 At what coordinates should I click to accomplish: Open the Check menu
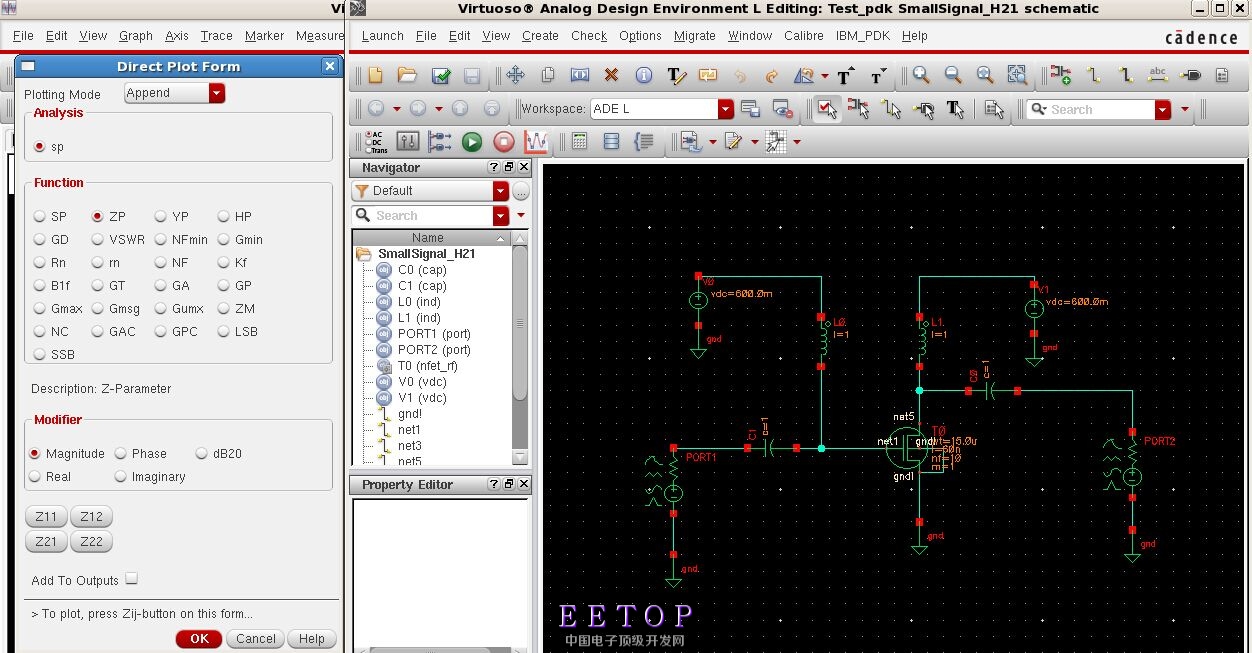pos(589,35)
